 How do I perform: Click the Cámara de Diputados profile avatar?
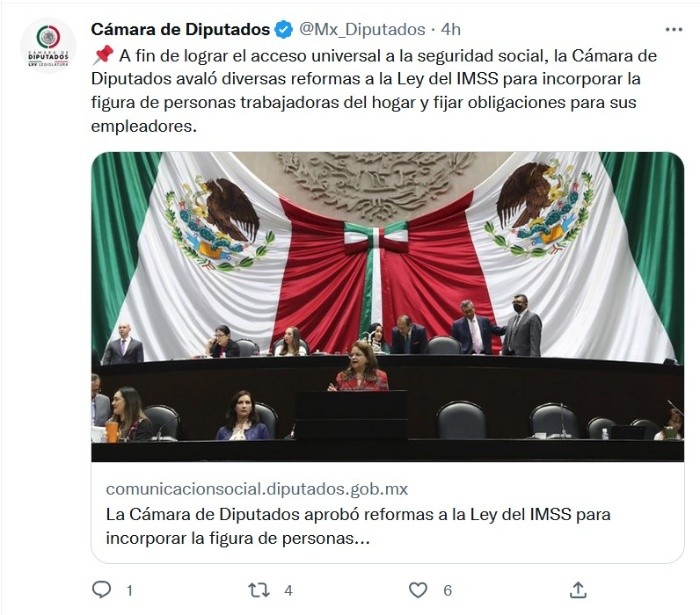tap(48, 45)
